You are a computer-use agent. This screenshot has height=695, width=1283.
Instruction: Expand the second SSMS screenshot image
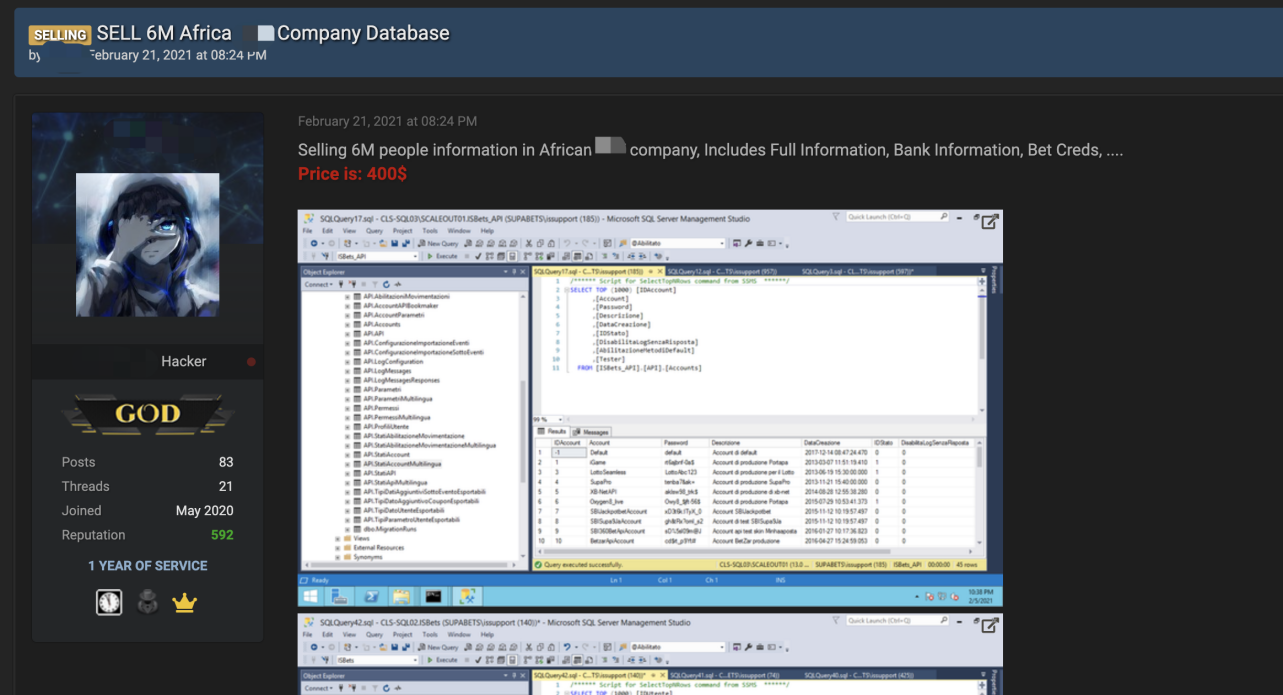pos(989,626)
